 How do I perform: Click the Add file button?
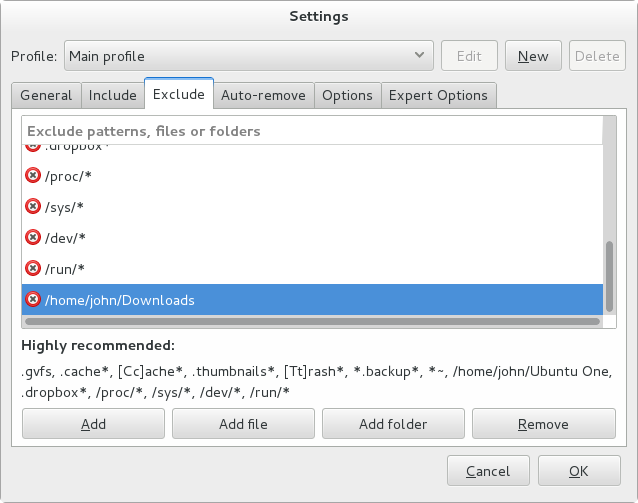tap(243, 424)
